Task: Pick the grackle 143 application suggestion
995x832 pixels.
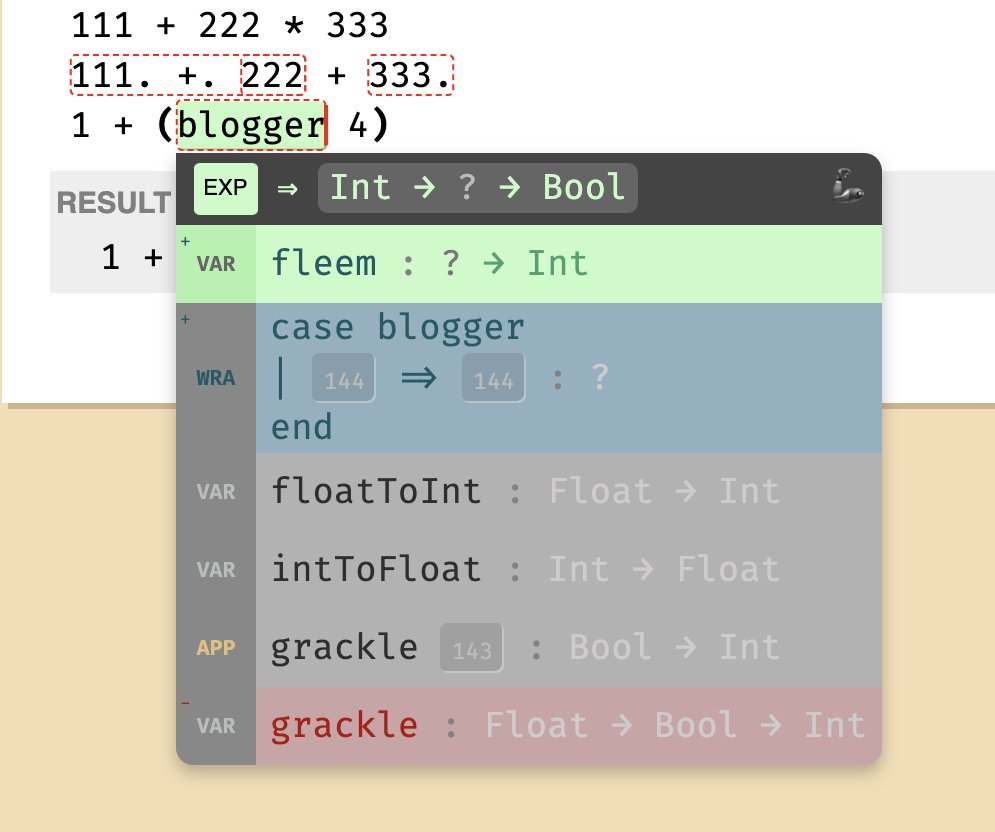Action: tap(529, 647)
